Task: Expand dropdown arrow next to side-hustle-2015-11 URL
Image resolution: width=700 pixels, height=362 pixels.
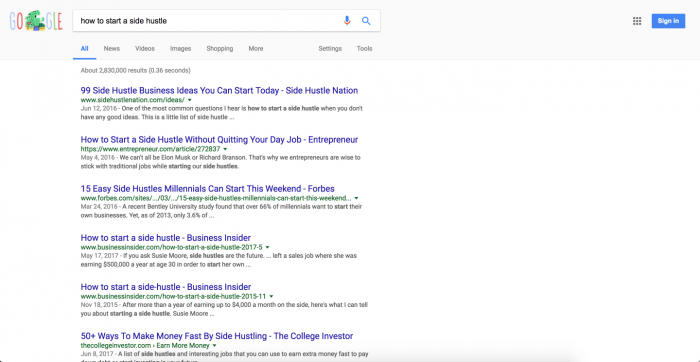Action: [271, 296]
